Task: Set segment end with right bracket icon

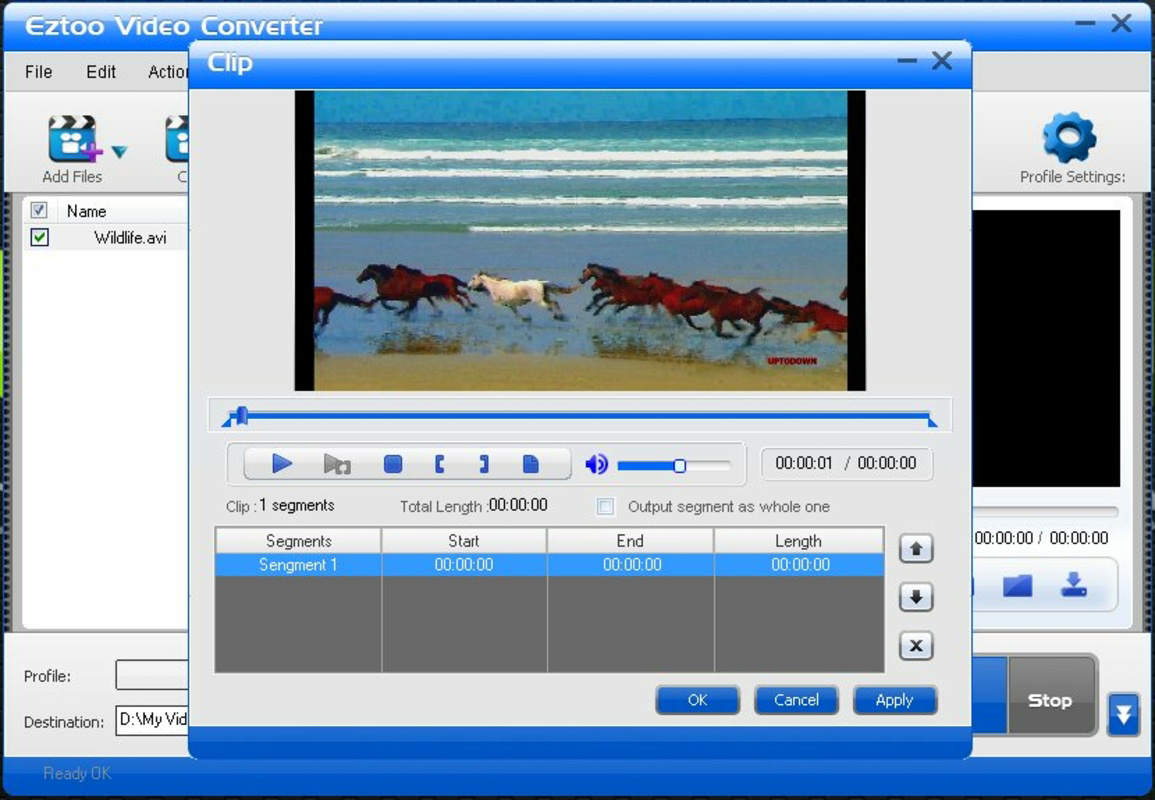Action: click(483, 464)
